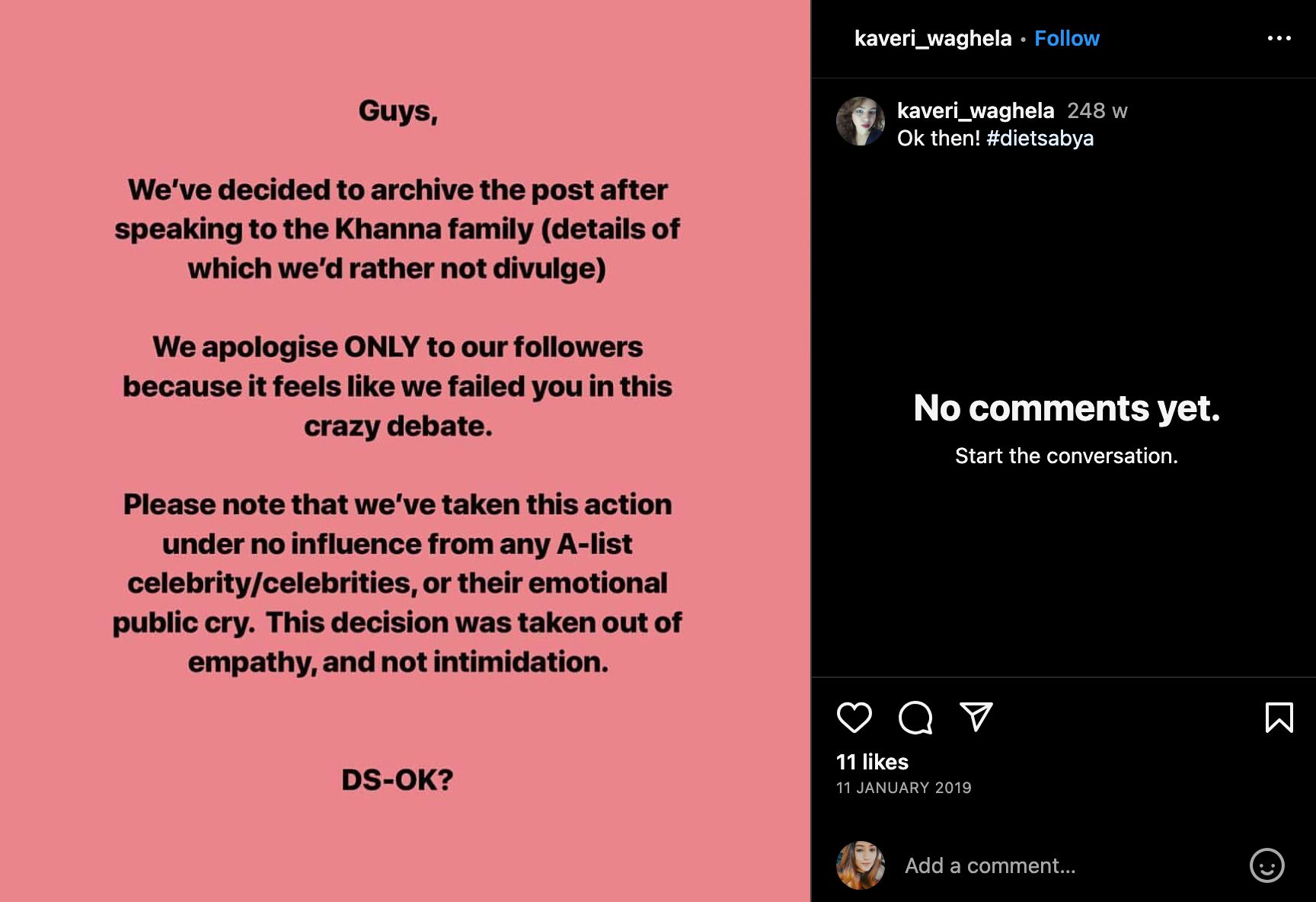
Task: Save the post using the bookmark icon
Action: 1278,717
